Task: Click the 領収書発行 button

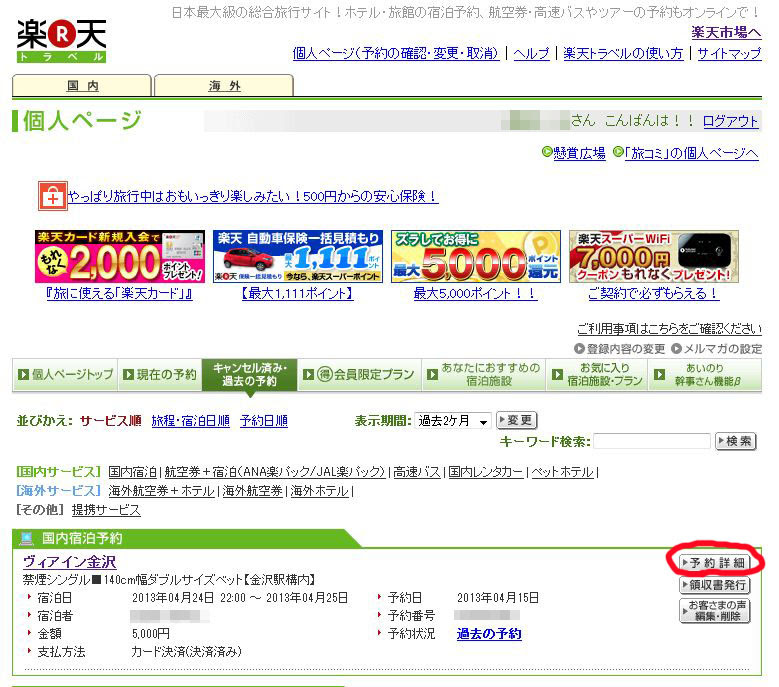Action: (714, 585)
